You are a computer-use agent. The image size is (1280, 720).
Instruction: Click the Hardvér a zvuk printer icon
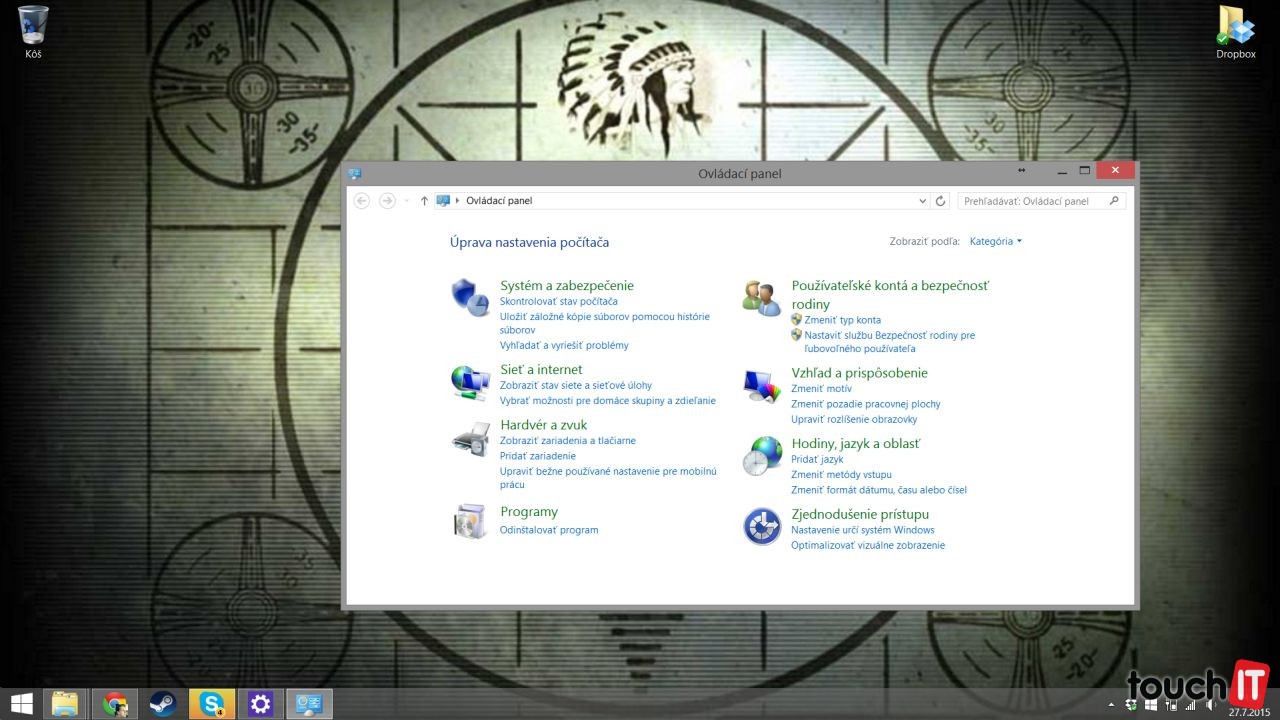tap(470, 438)
